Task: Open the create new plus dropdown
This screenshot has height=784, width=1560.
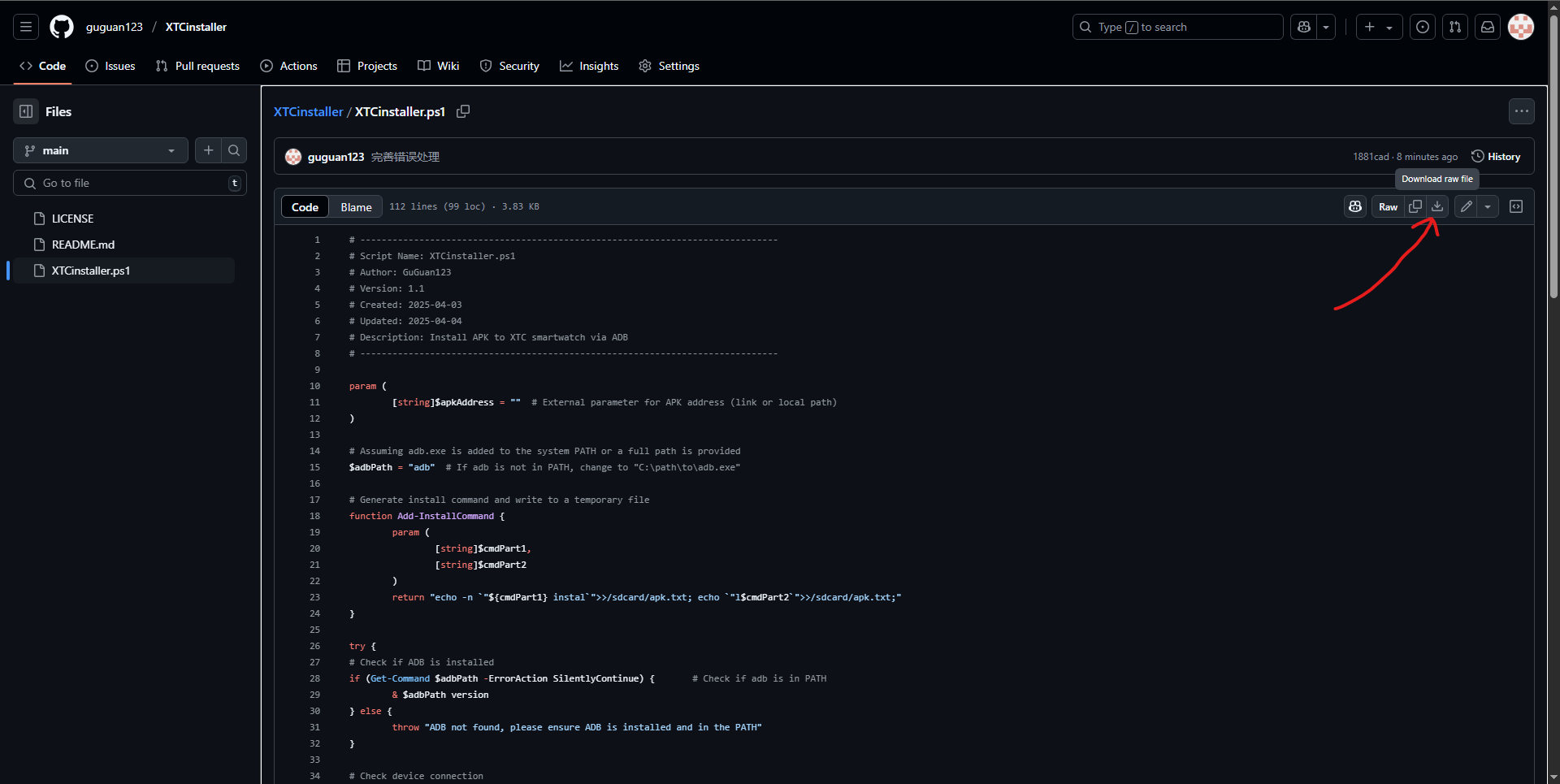Action: pyautogui.click(x=1379, y=27)
